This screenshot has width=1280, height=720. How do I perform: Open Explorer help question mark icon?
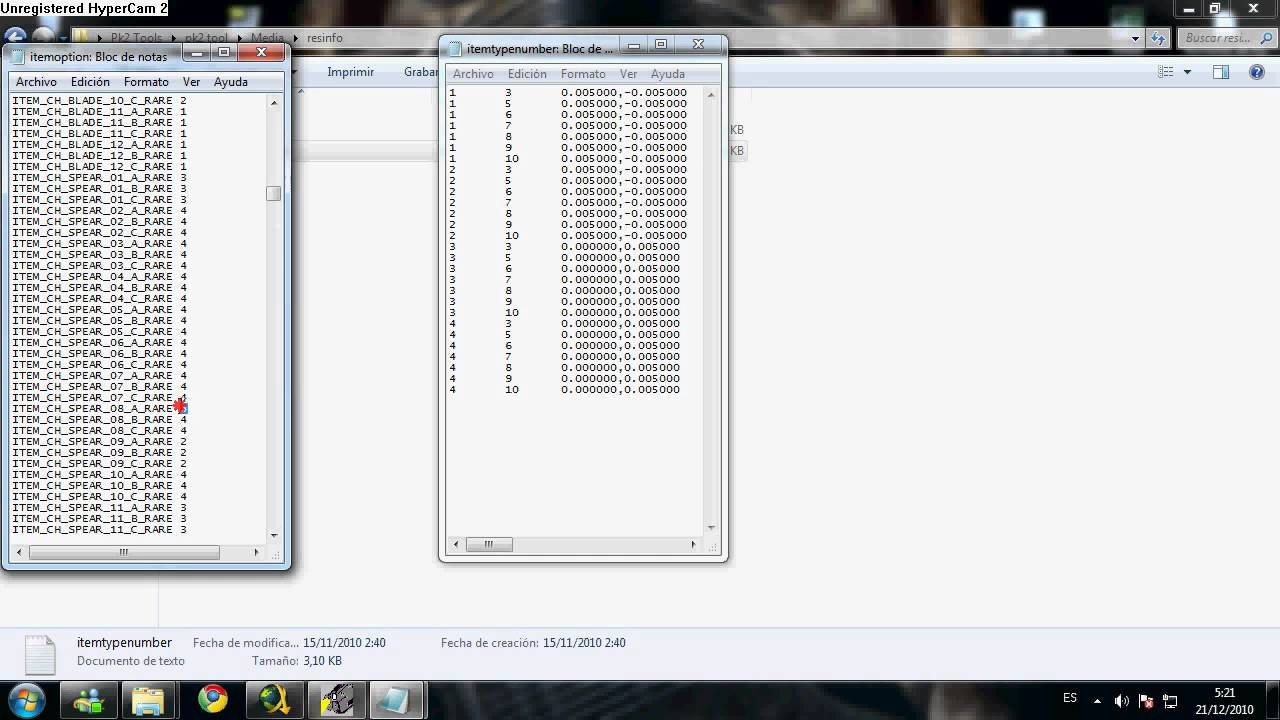click(1257, 72)
